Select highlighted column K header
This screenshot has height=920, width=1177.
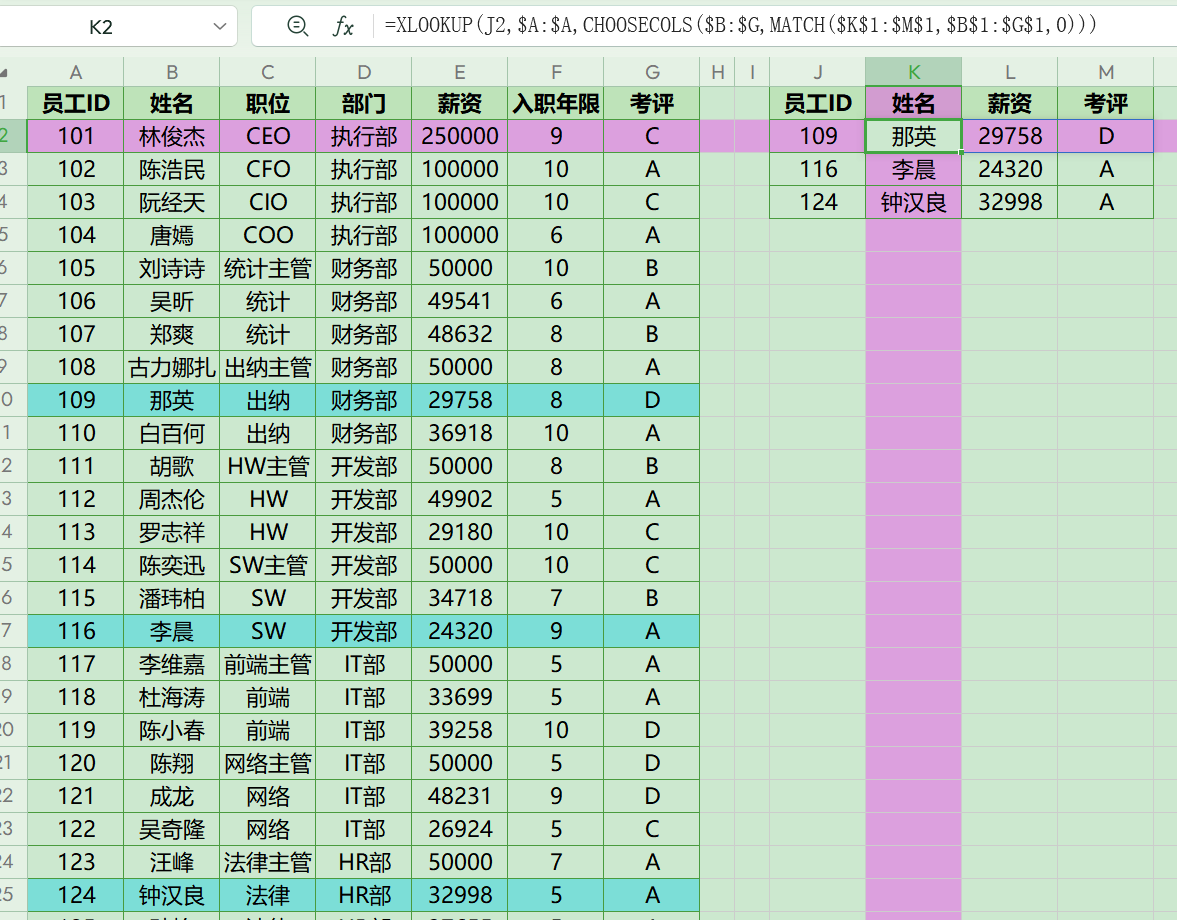click(914, 73)
